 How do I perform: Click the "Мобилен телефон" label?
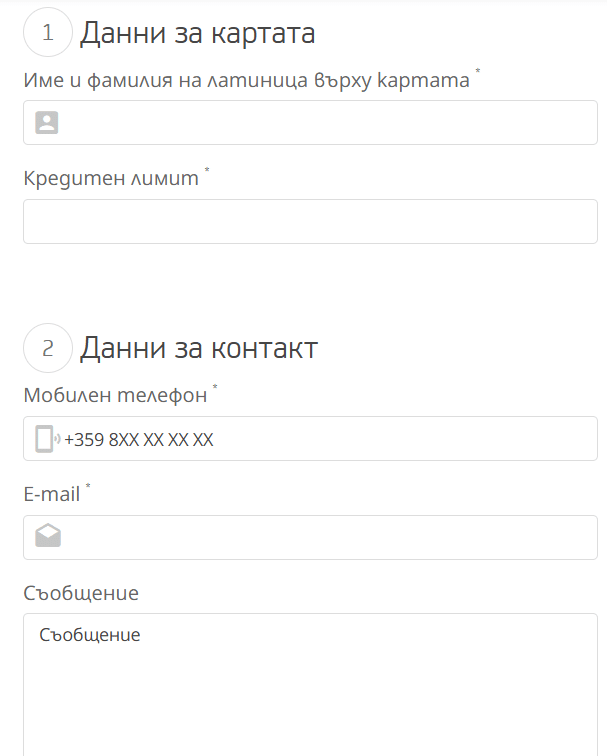(115, 395)
